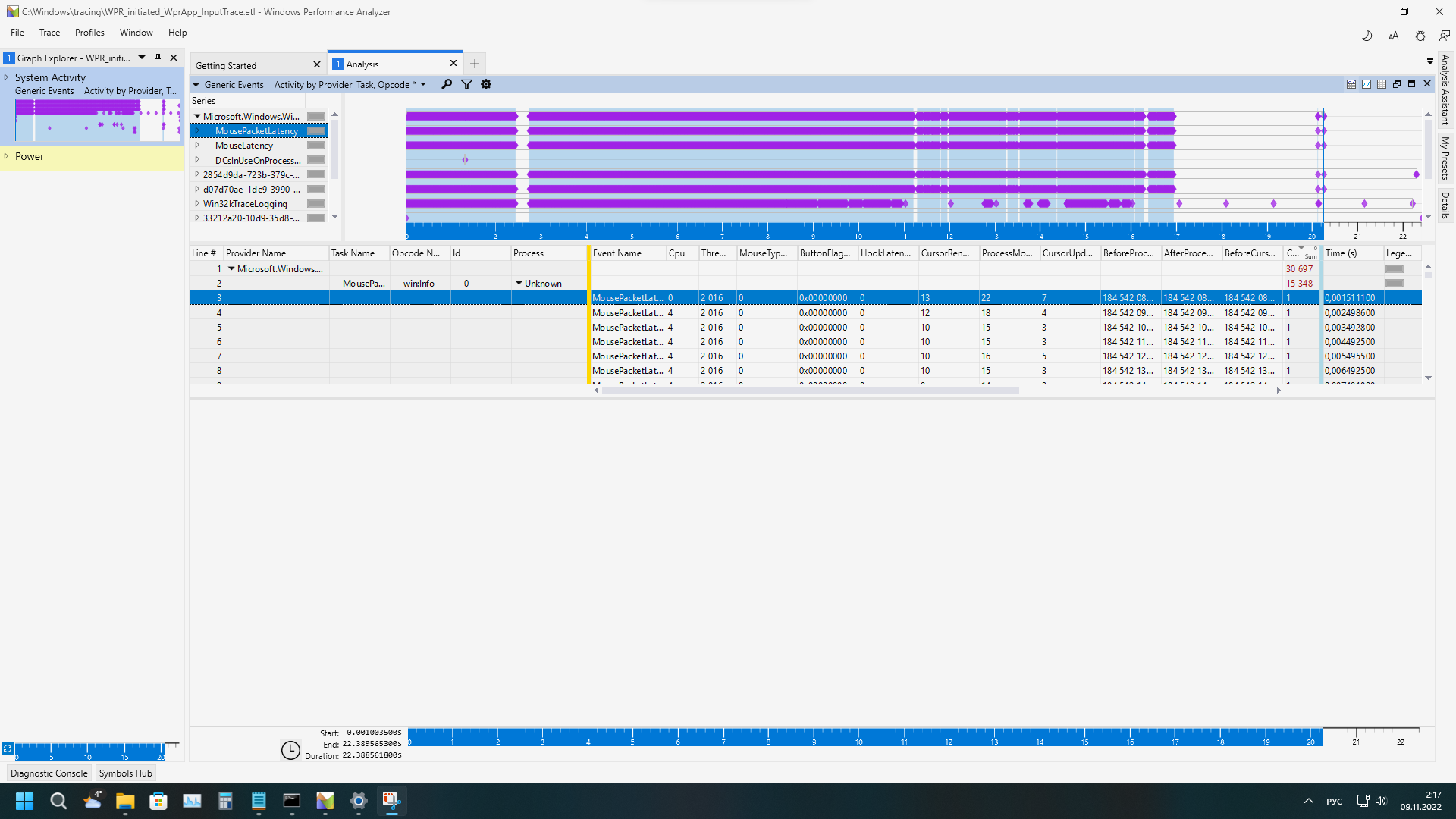Collapse the Generic Events graph arrow
The image size is (1456, 819).
point(196,85)
